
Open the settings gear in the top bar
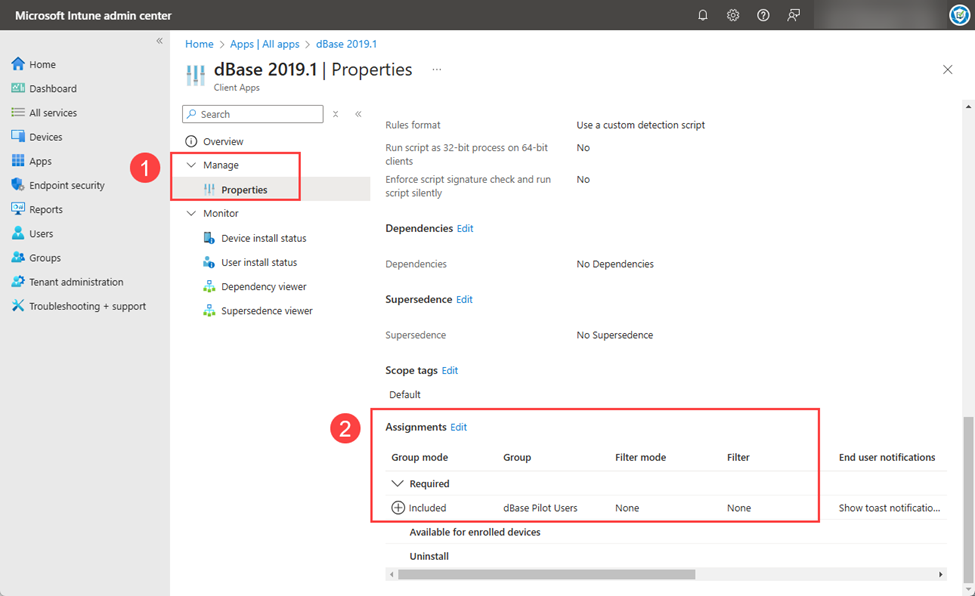(x=733, y=15)
